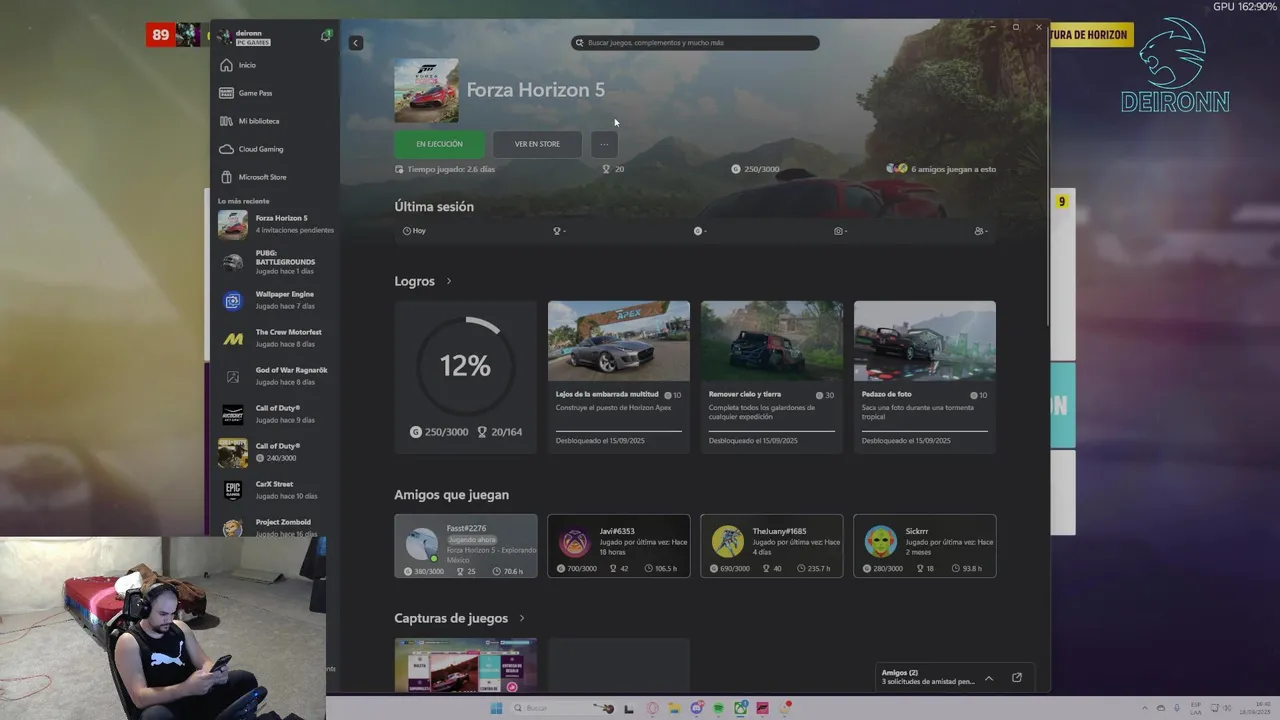Select The Crew Motorfest in recent list

pyautogui.click(x=276, y=338)
